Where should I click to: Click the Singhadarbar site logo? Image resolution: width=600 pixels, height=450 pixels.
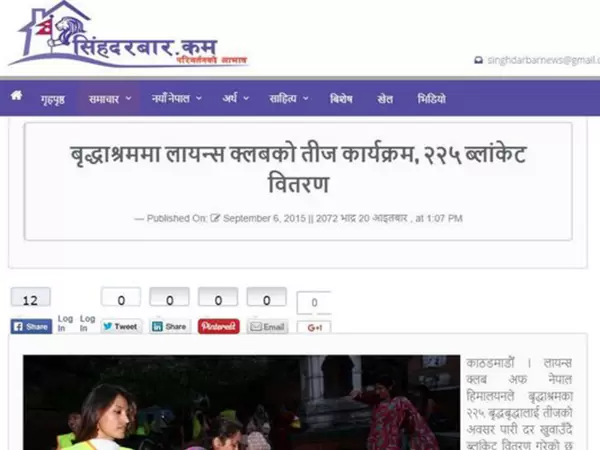[128, 35]
